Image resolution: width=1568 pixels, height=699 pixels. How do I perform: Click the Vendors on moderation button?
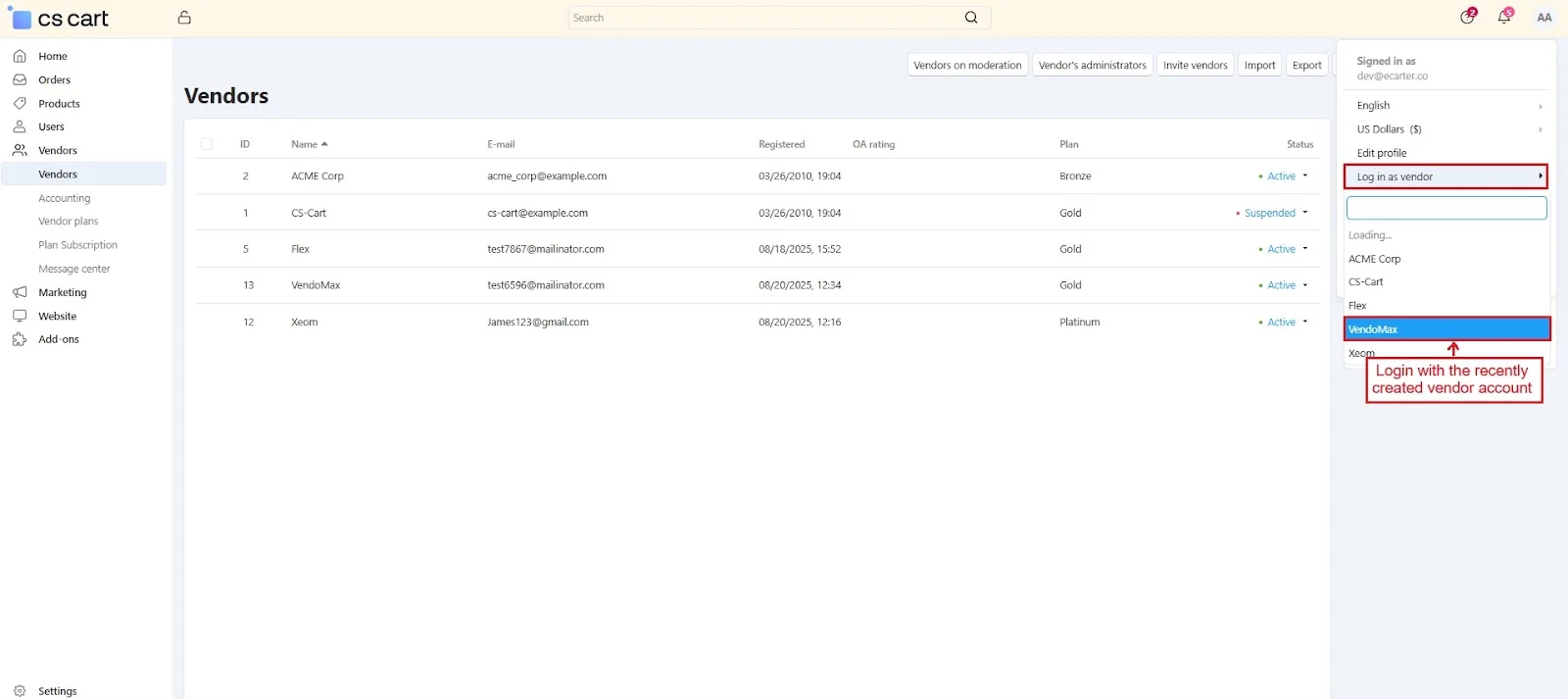click(x=967, y=66)
